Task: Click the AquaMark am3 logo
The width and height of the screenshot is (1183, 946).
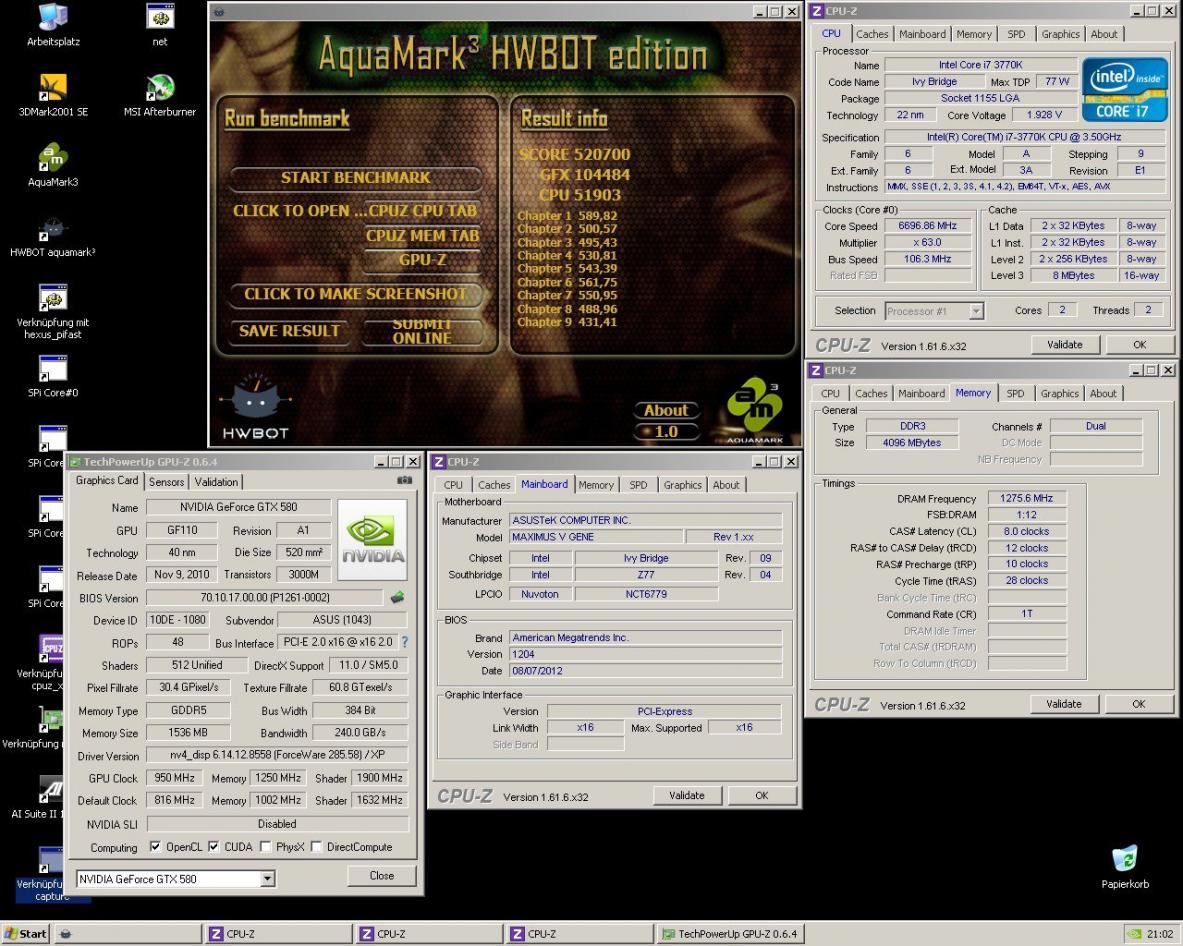Action: [x=755, y=409]
